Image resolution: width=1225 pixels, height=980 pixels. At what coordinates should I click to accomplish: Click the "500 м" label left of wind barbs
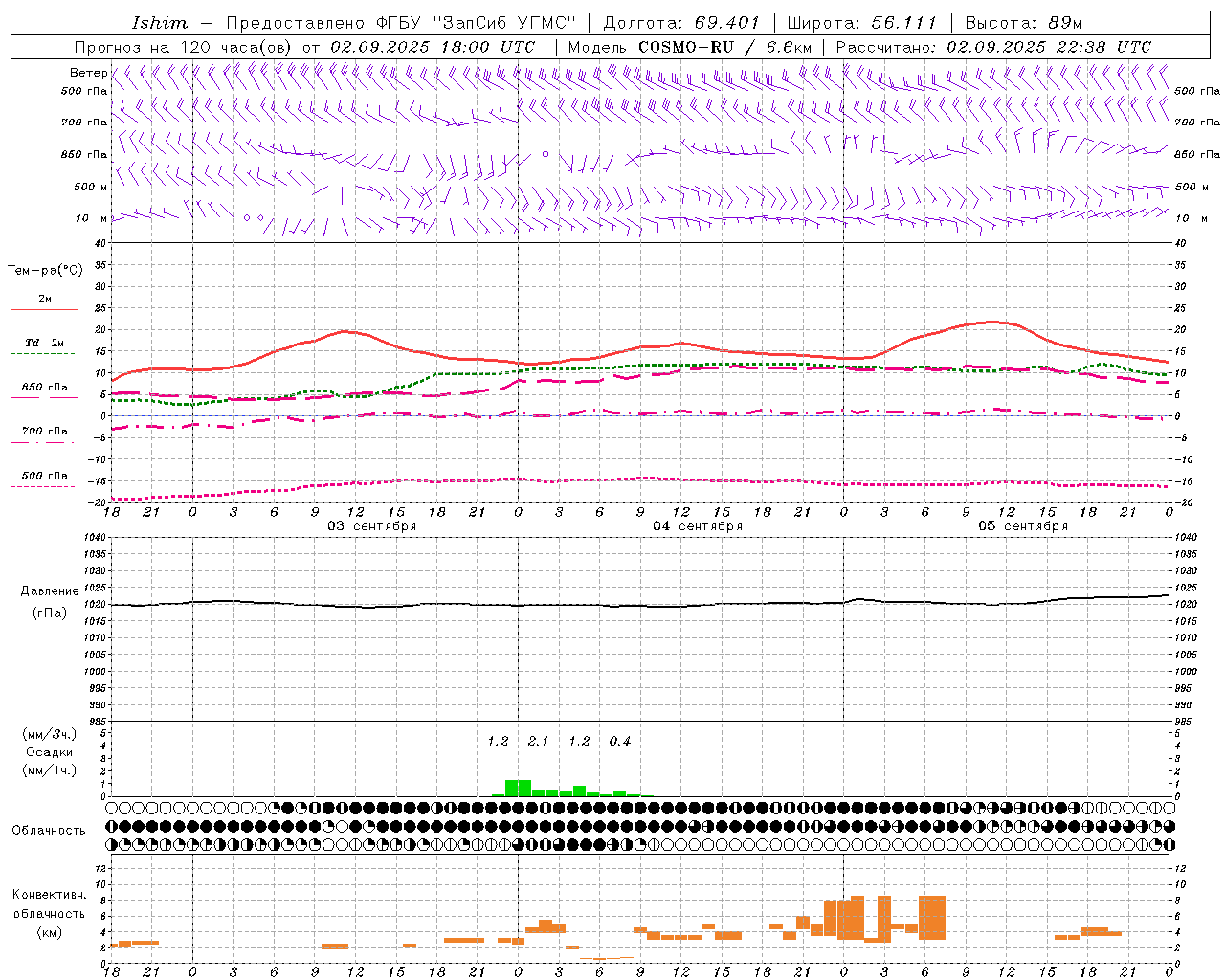click(x=90, y=187)
